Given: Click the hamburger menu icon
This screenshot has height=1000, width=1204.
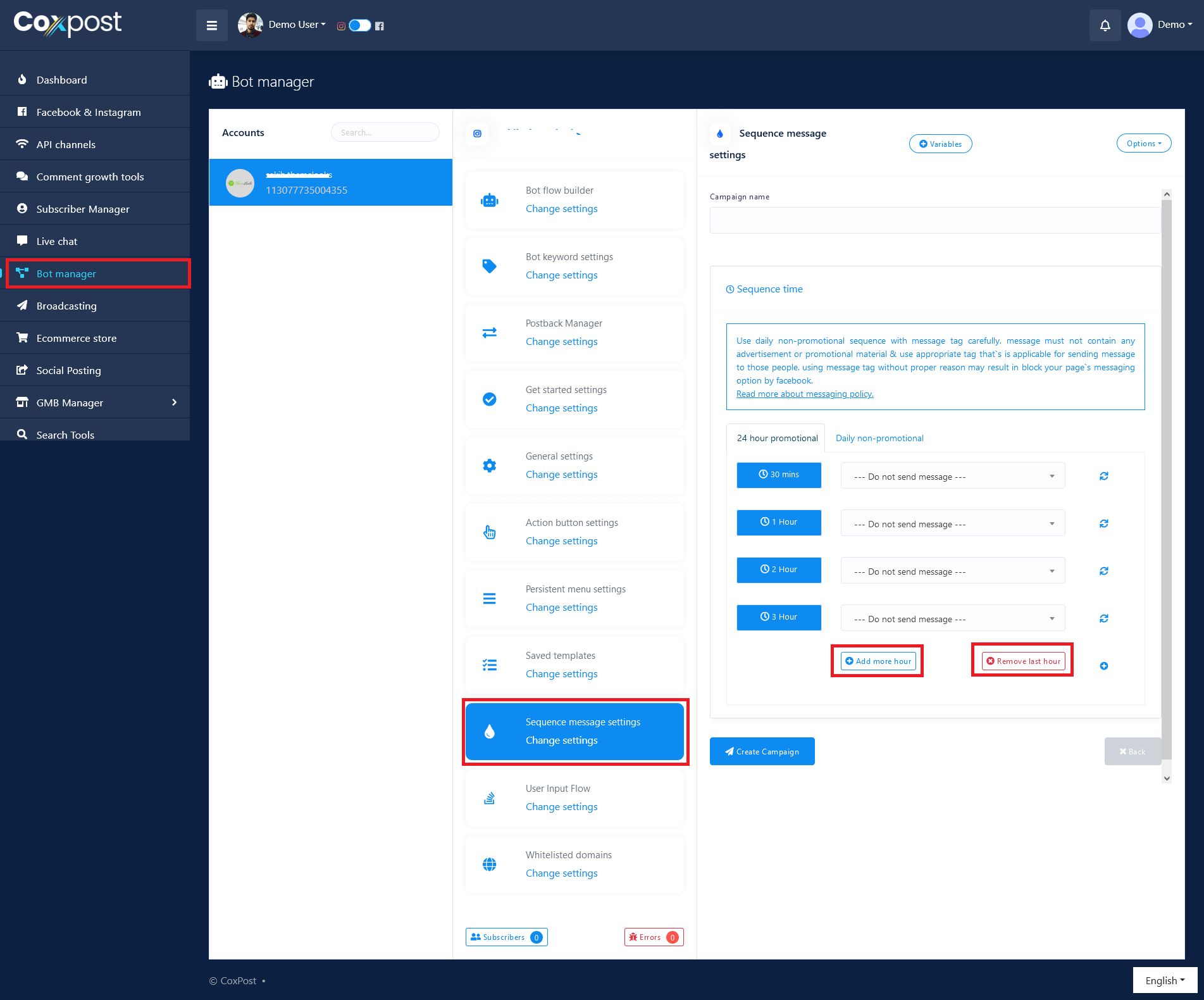Looking at the screenshot, I should tap(211, 25).
